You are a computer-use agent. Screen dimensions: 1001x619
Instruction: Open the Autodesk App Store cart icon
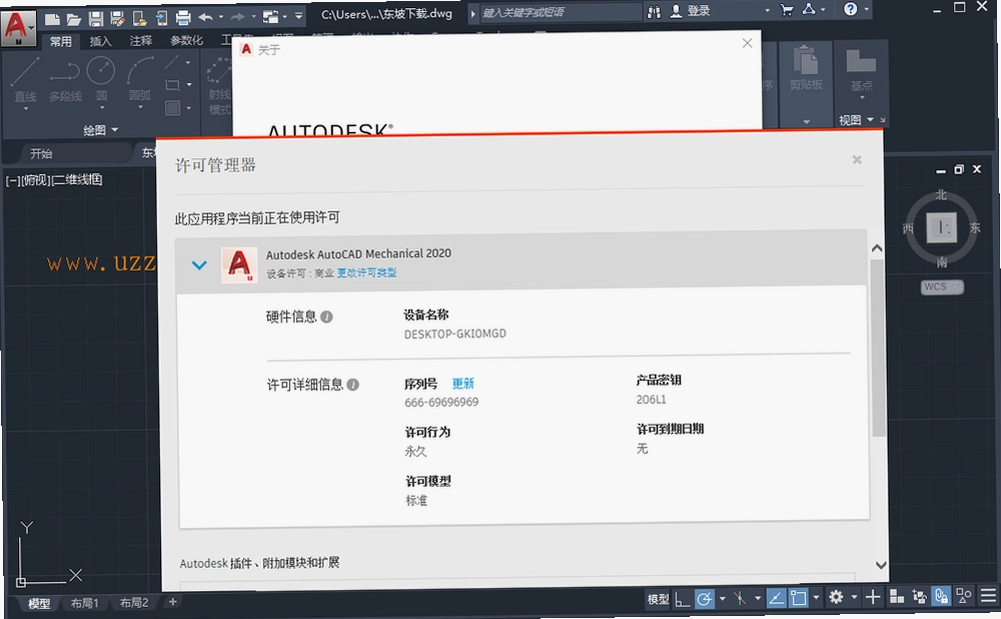coord(786,10)
